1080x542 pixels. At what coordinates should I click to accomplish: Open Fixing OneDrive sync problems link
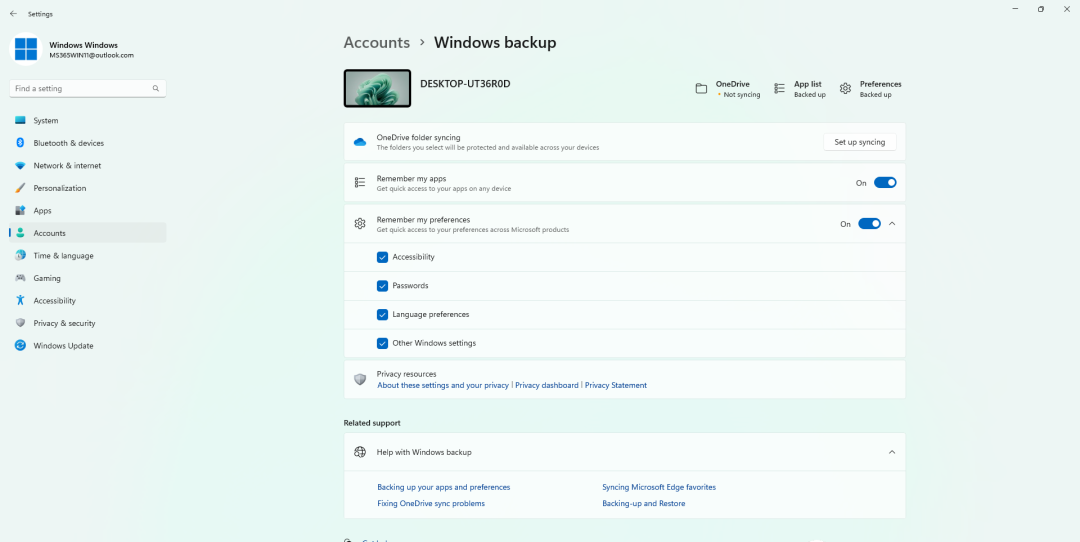tap(431, 504)
